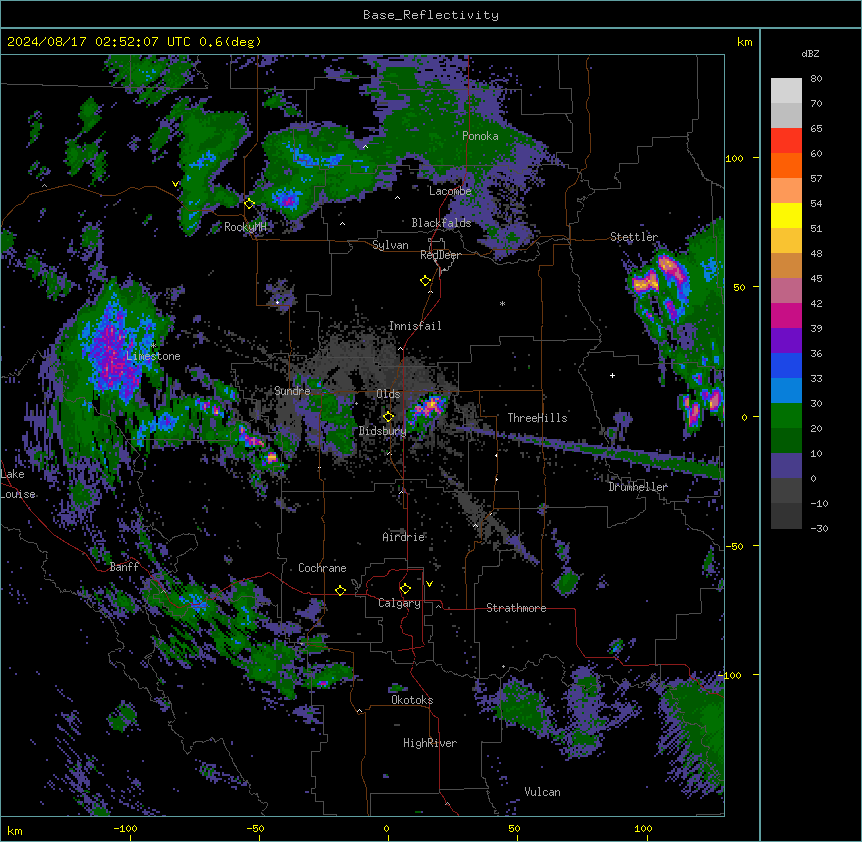This screenshot has height=842, width=862.
Task: Click the purple storm core west of Limestone label
Action: pyautogui.click(x=113, y=354)
